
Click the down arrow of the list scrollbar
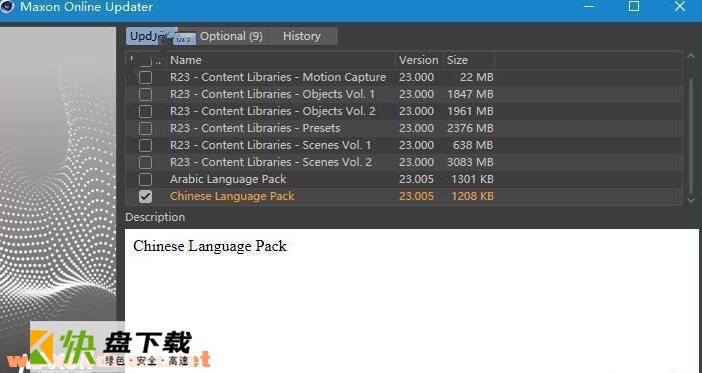(x=691, y=200)
